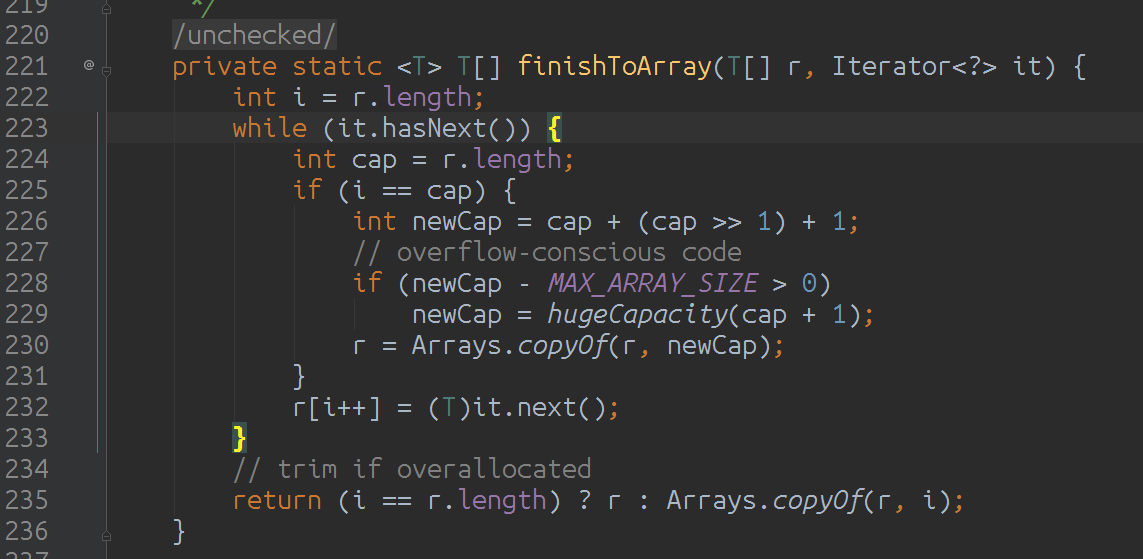Click the highlighted opening brace on line 223

pyautogui.click(x=555, y=129)
